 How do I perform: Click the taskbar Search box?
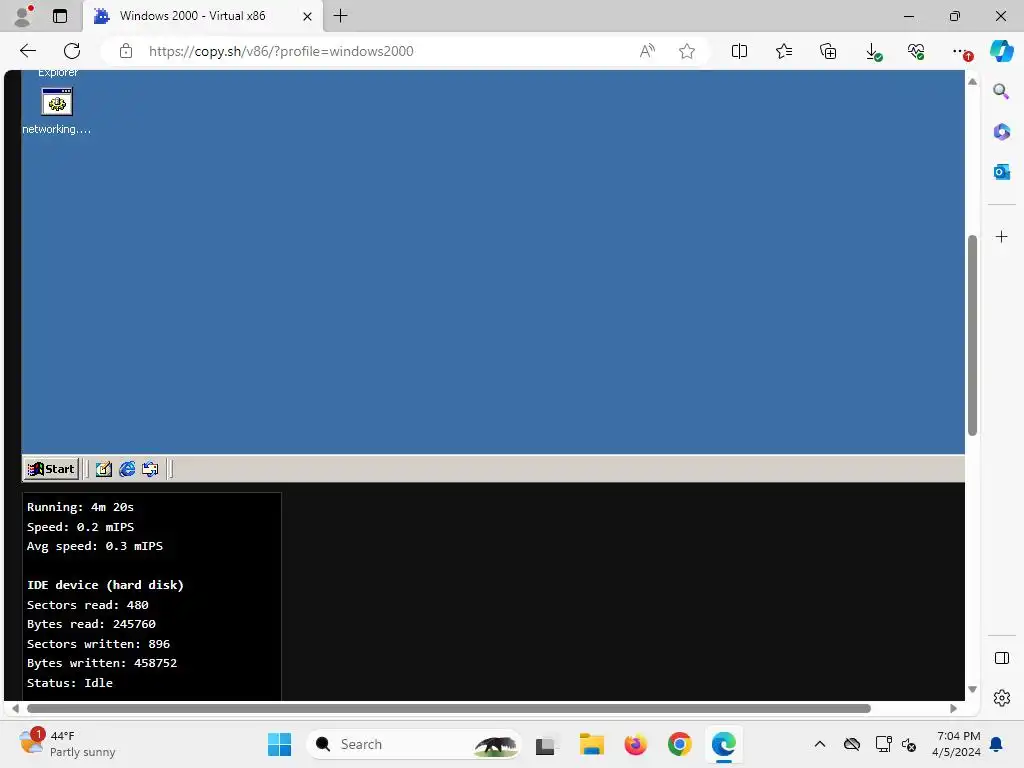(x=413, y=744)
